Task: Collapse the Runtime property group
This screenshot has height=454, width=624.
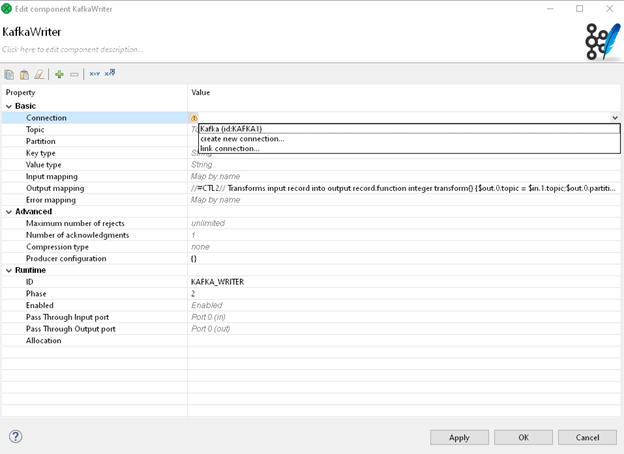Action: (x=9, y=270)
